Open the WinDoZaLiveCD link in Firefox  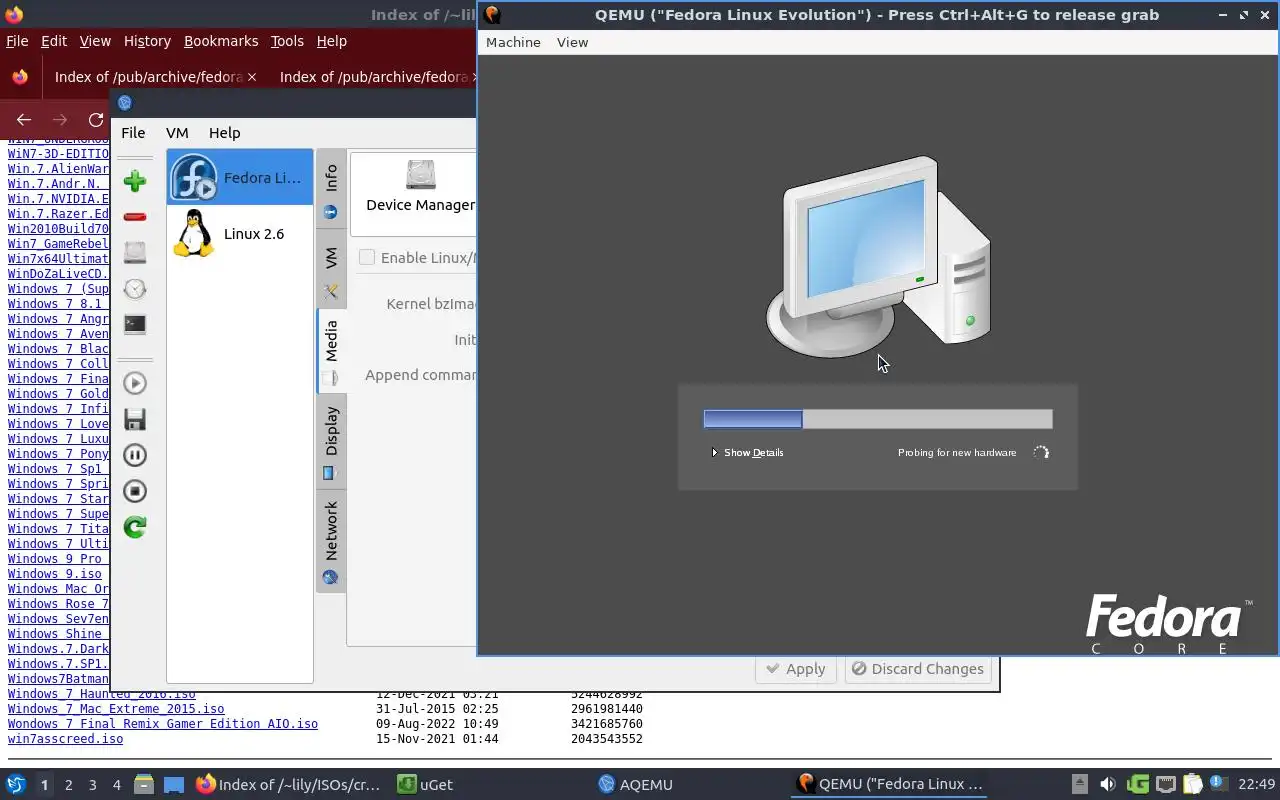[58, 274]
